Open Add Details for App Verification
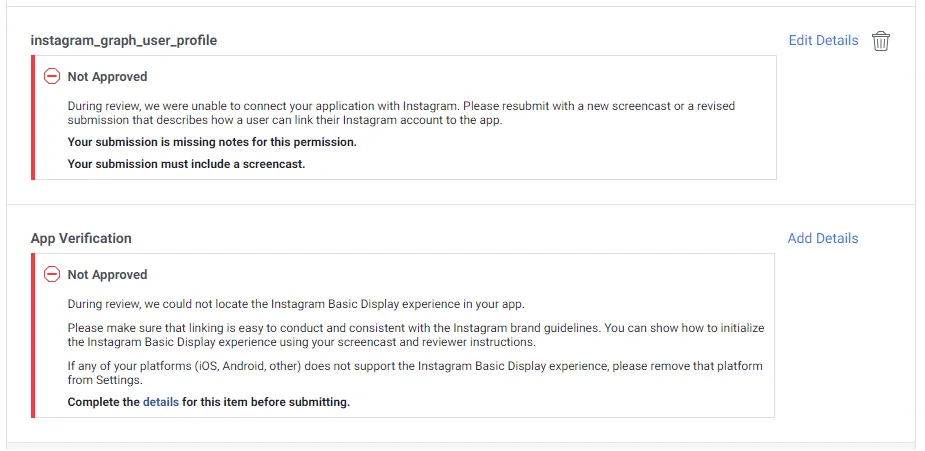 pyautogui.click(x=822, y=238)
